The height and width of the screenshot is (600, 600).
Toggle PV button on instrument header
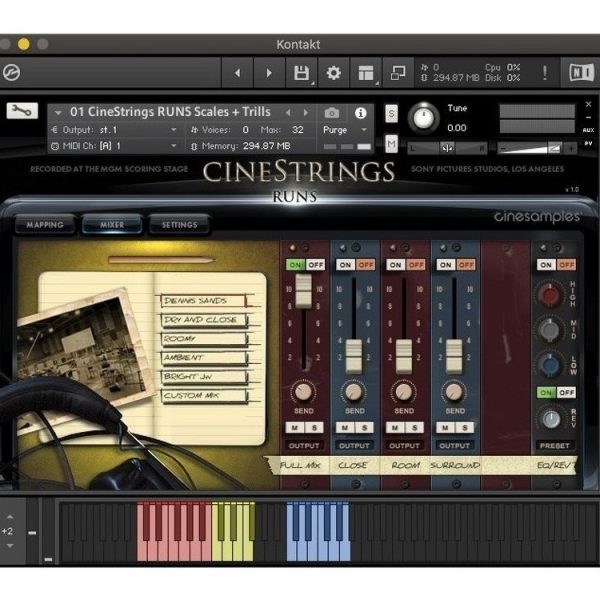(589, 143)
